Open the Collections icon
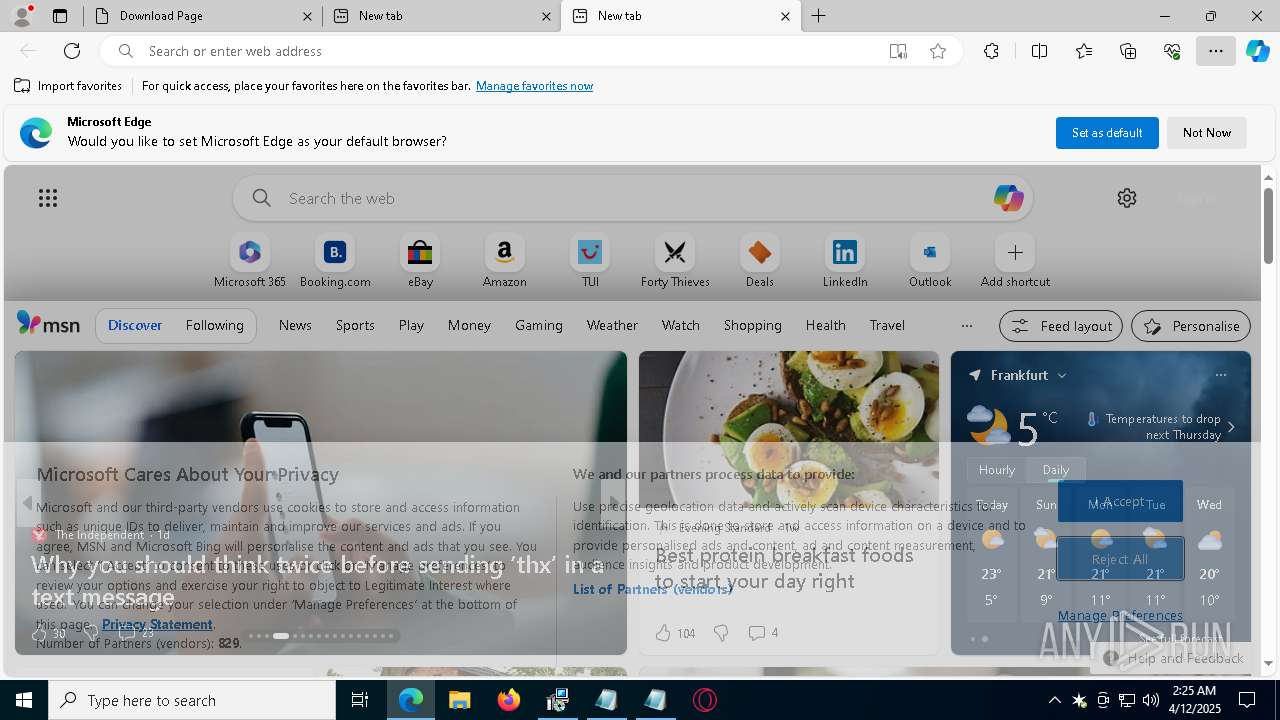Screen dimensions: 1280x720 1128,51
